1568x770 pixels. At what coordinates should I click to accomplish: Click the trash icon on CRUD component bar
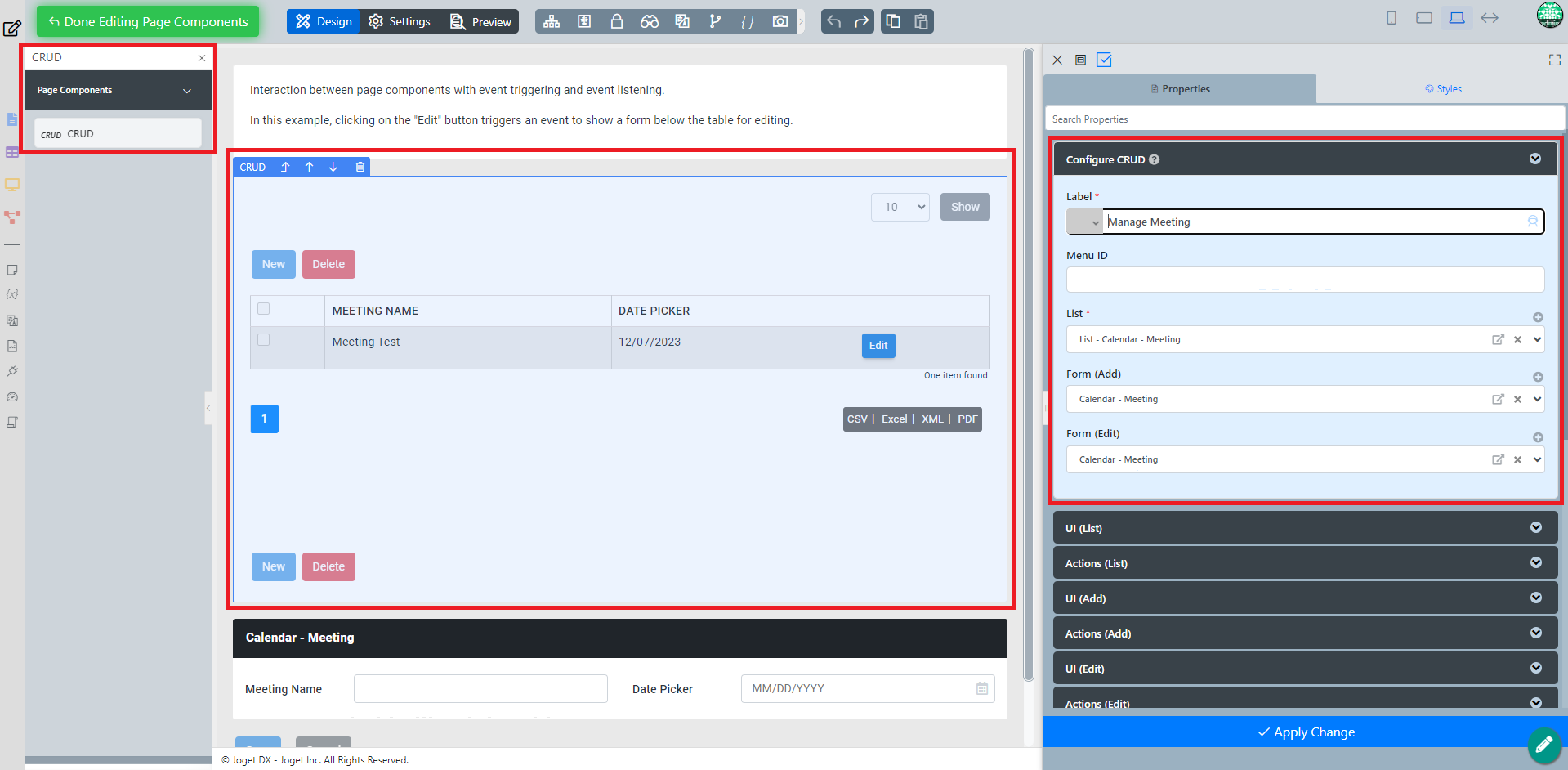(360, 167)
